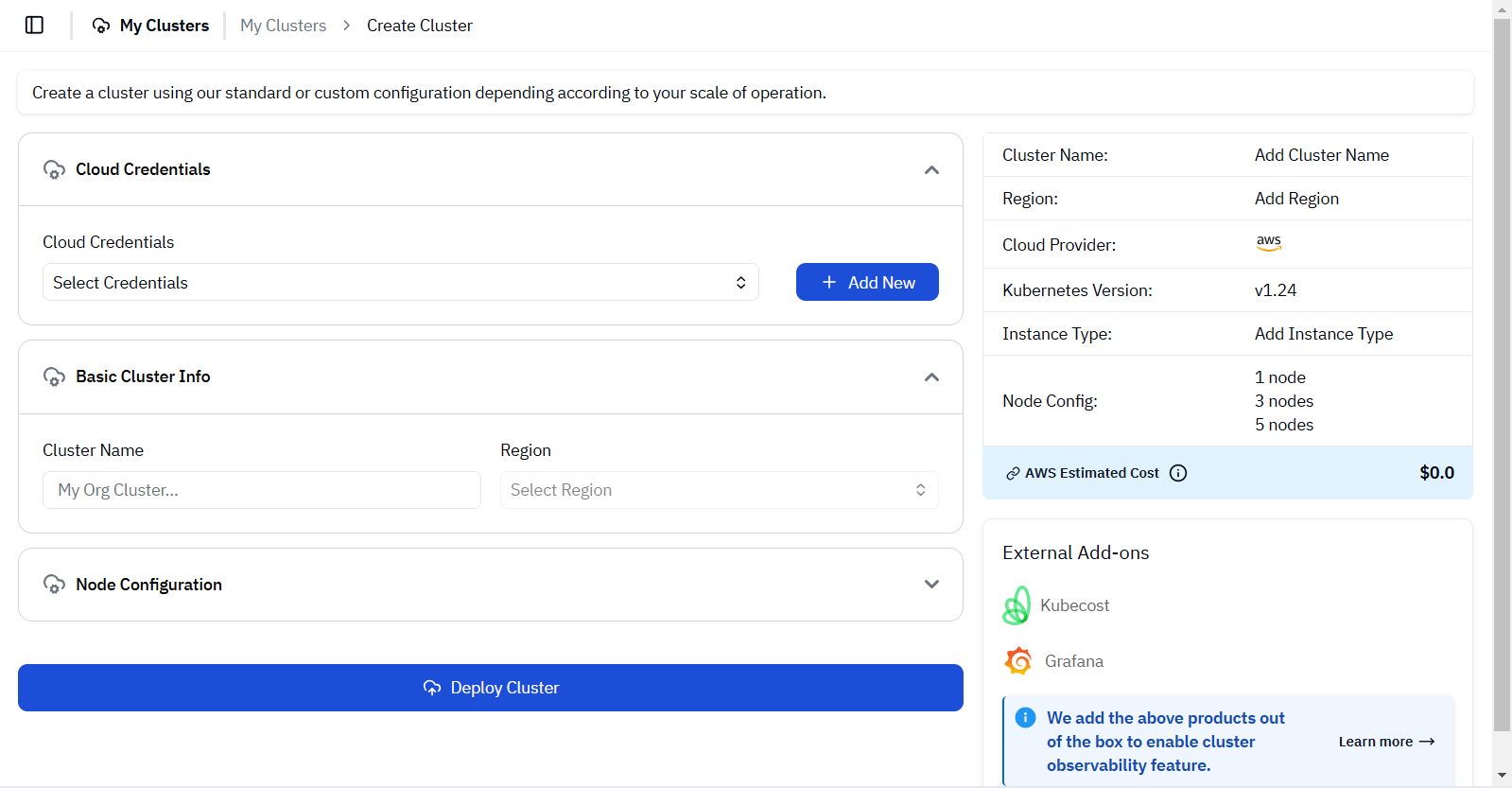Collapse the Cloud Credentials section
This screenshot has width=1512, height=788.
pos(931,170)
